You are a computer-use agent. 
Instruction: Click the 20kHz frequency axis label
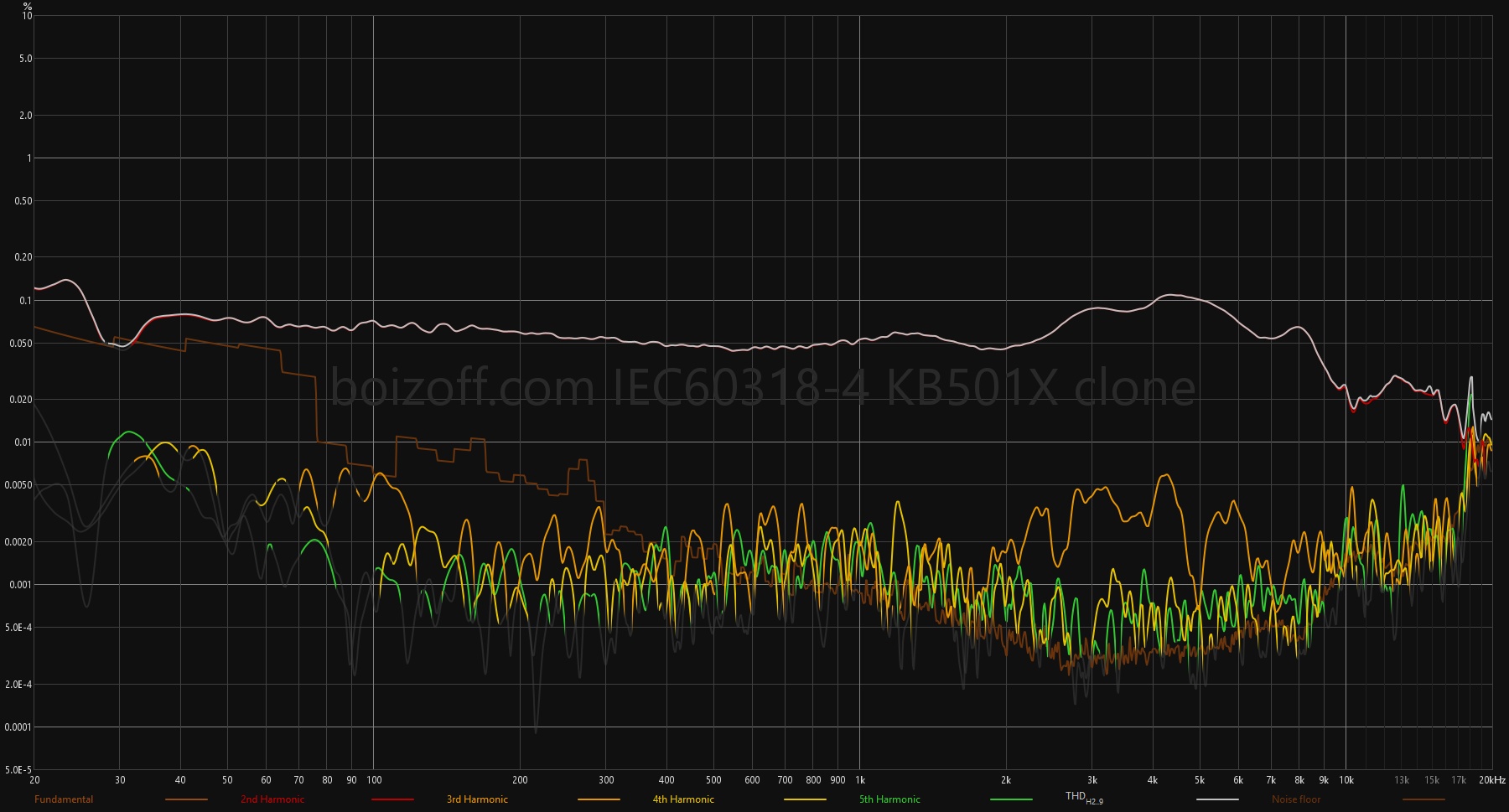[1491, 780]
